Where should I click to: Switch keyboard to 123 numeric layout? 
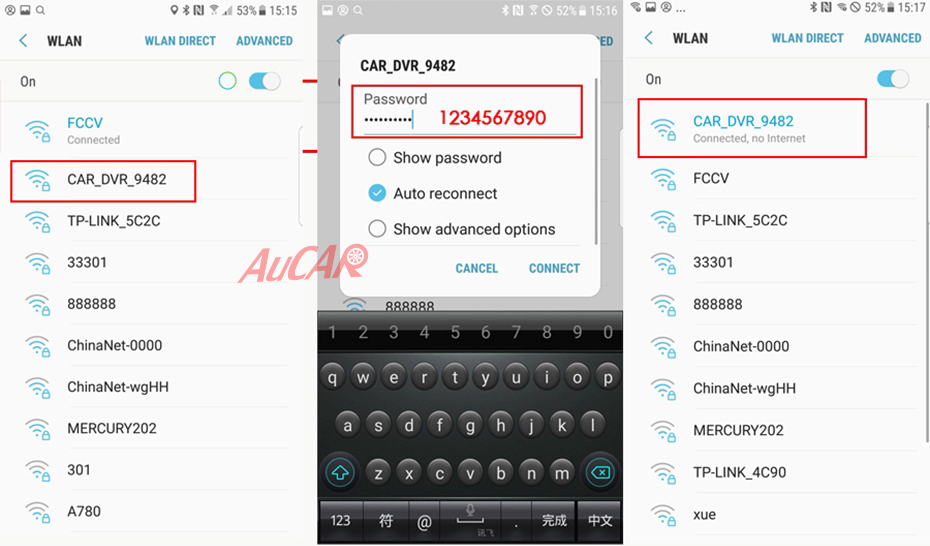[340, 521]
